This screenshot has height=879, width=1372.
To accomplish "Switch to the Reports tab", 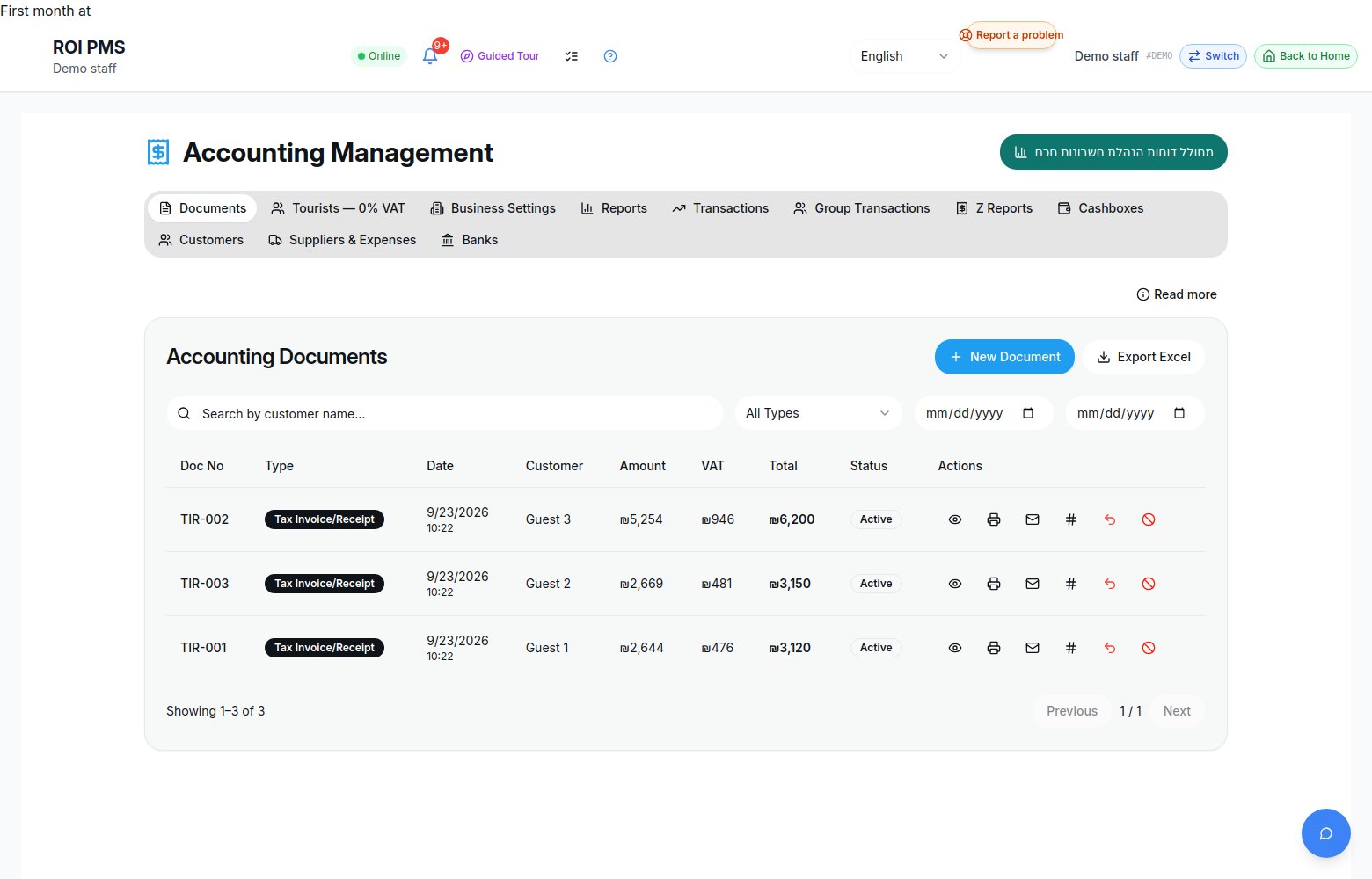I will 614,208.
